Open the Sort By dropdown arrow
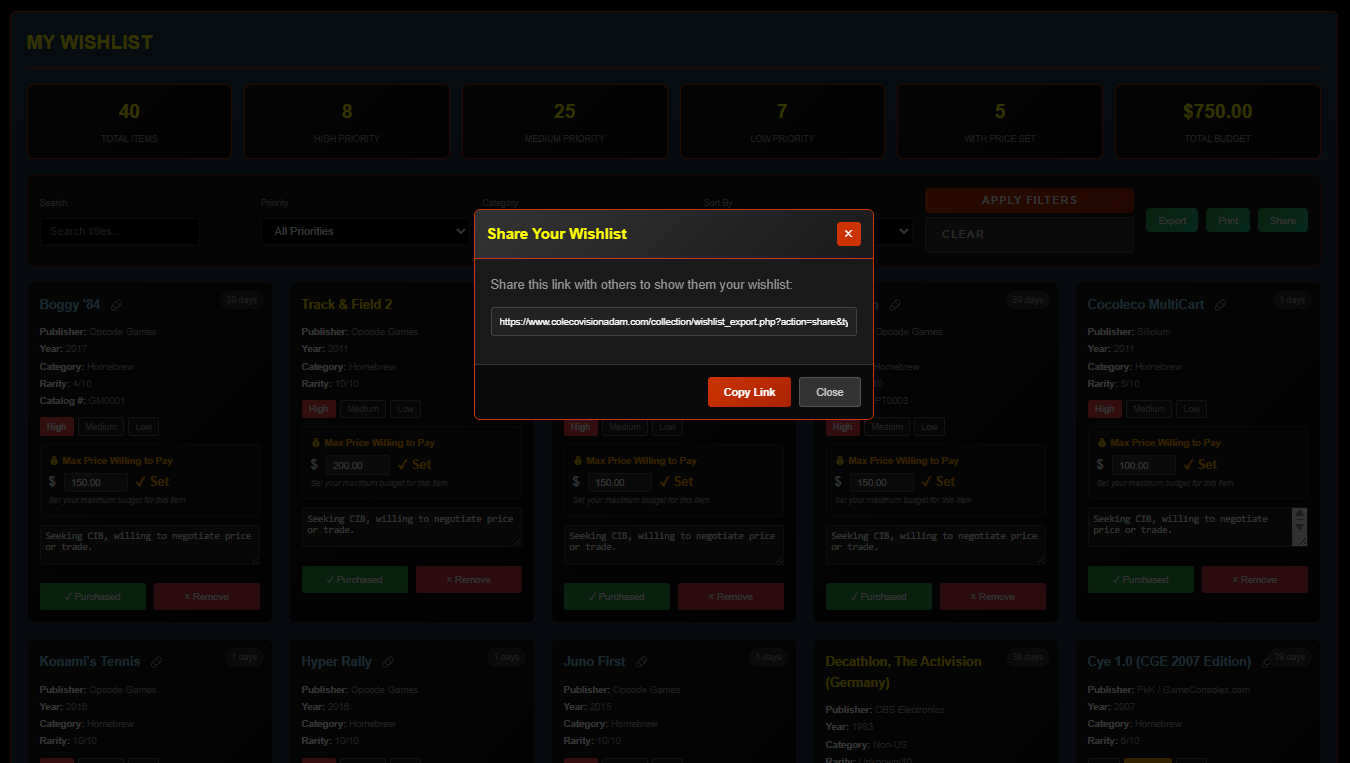1350x763 pixels. click(x=904, y=231)
